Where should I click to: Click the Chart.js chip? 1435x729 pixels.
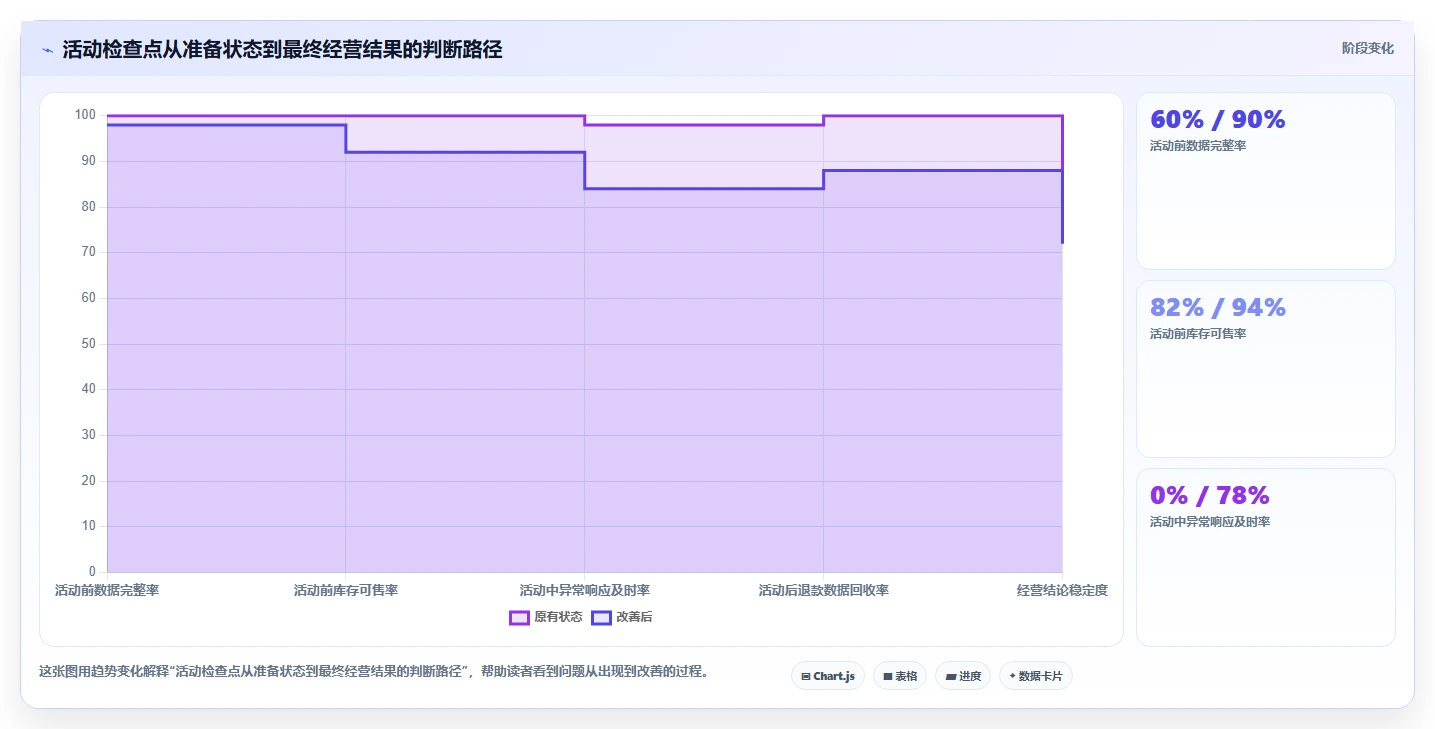coord(828,676)
